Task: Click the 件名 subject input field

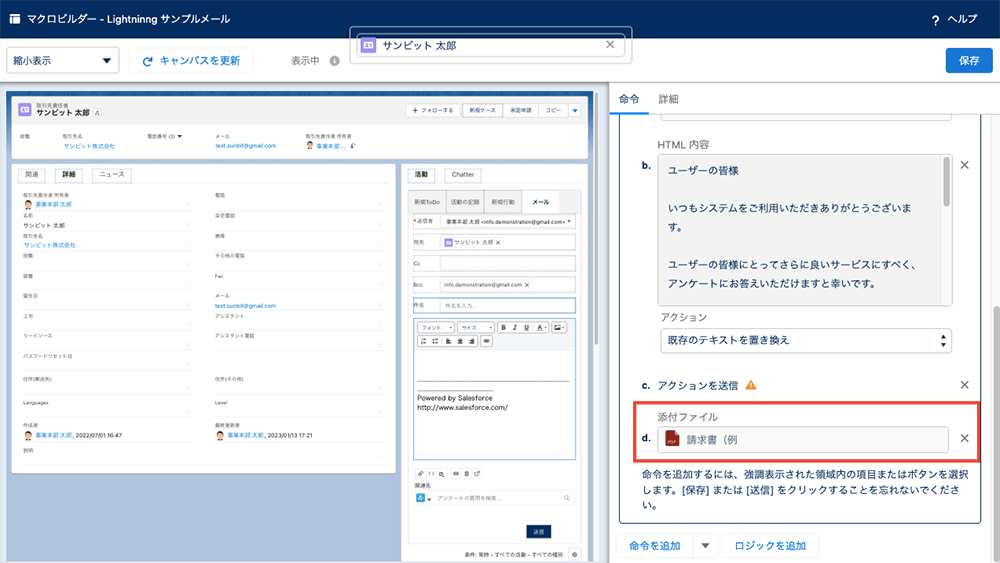Action: [x=508, y=305]
